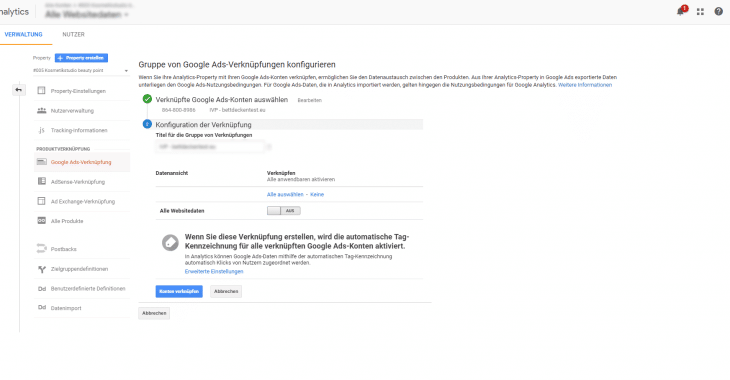The width and height of the screenshot is (730, 380).
Task: Click the Keine link
Action: [317, 194]
